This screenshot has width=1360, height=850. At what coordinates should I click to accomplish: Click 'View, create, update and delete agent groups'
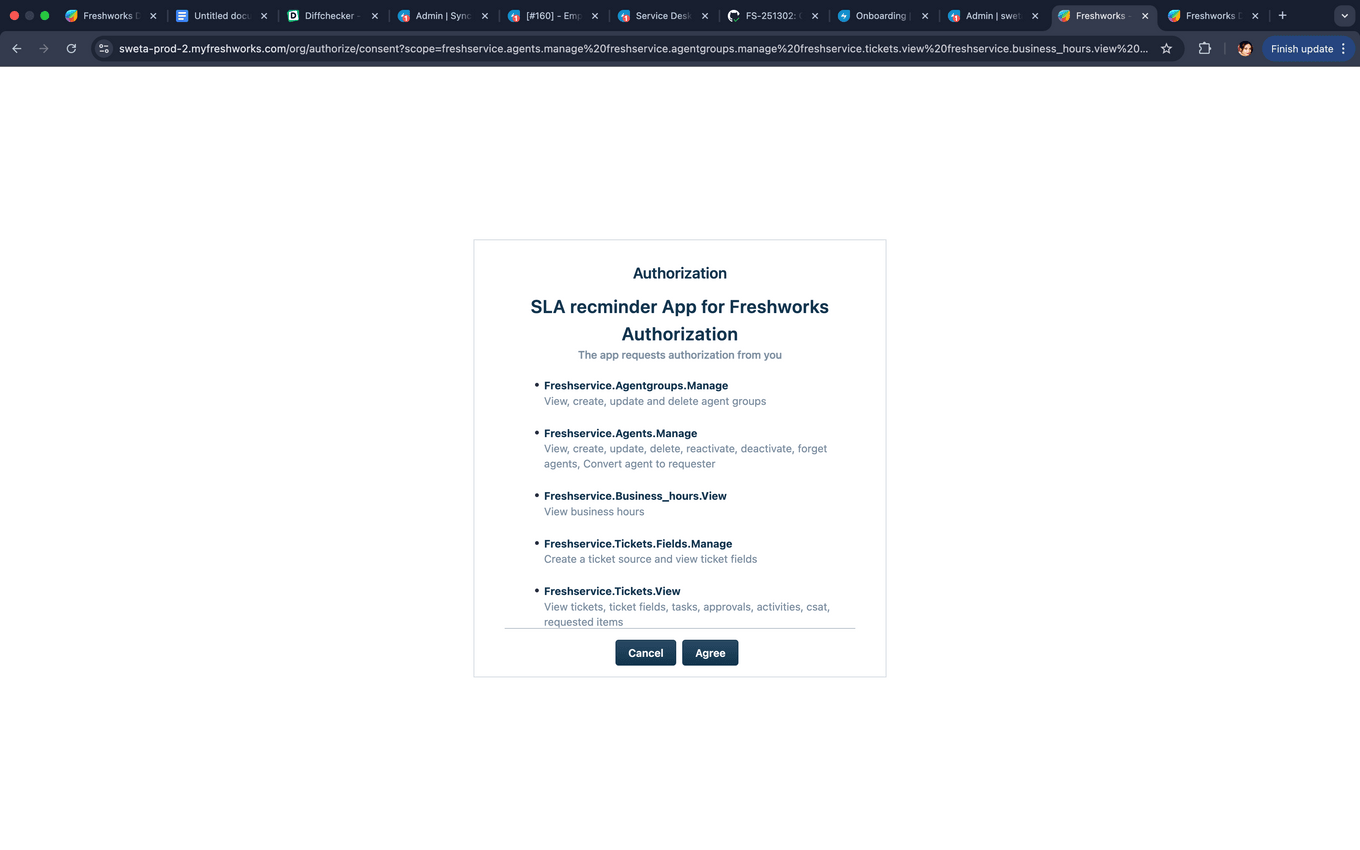[x=655, y=401]
